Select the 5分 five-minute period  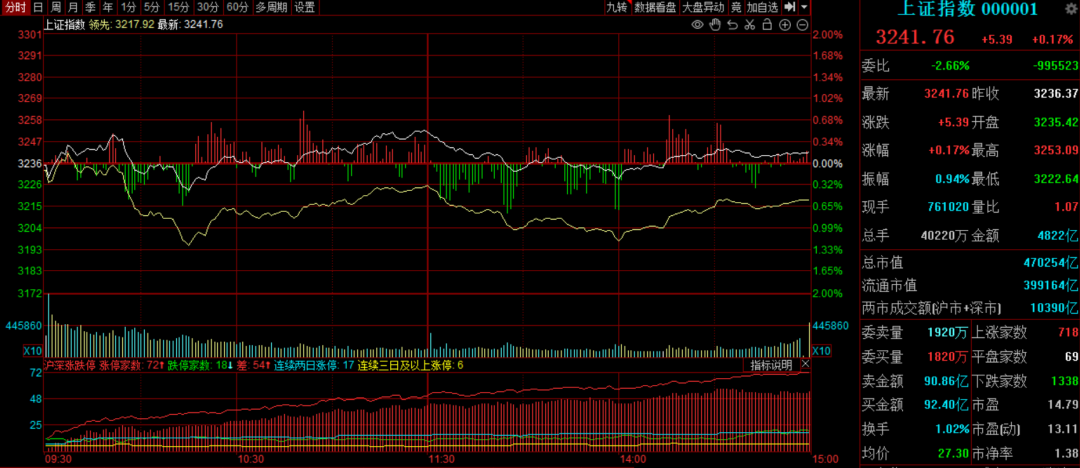tap(152, 8)
